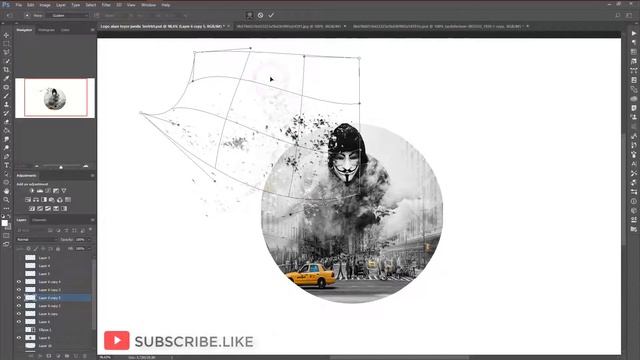Add an Invert adjustment

(32, 209)
